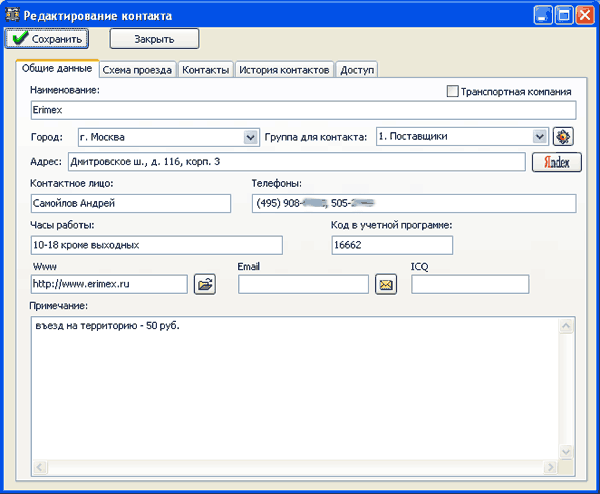Open address in Yandex maps button

[x=557, y=162]
